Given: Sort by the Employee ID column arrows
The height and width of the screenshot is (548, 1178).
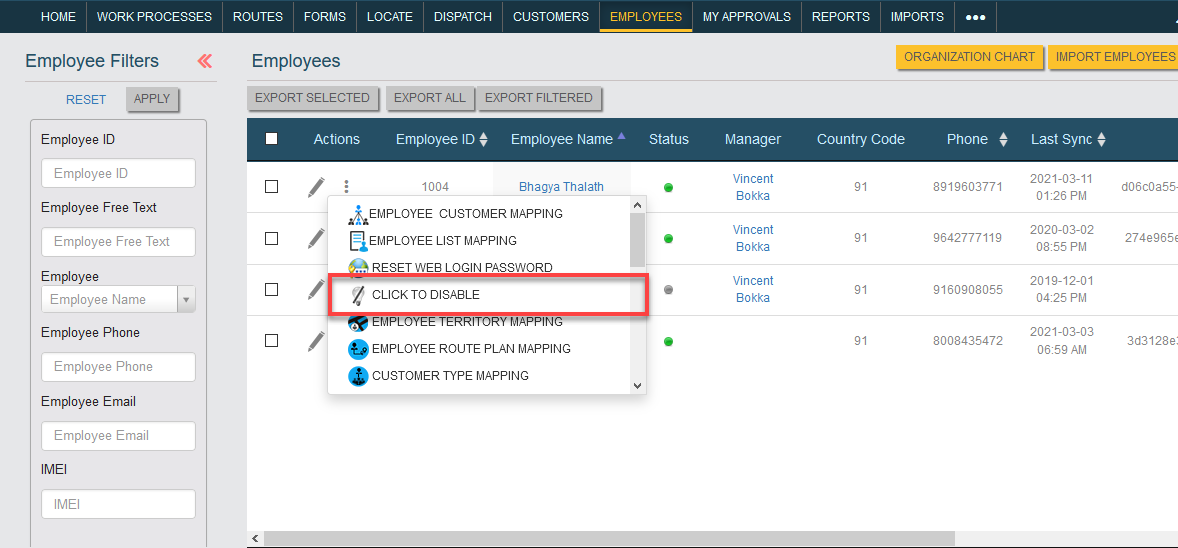Looking at the screenshot, I should click(483, 139).
